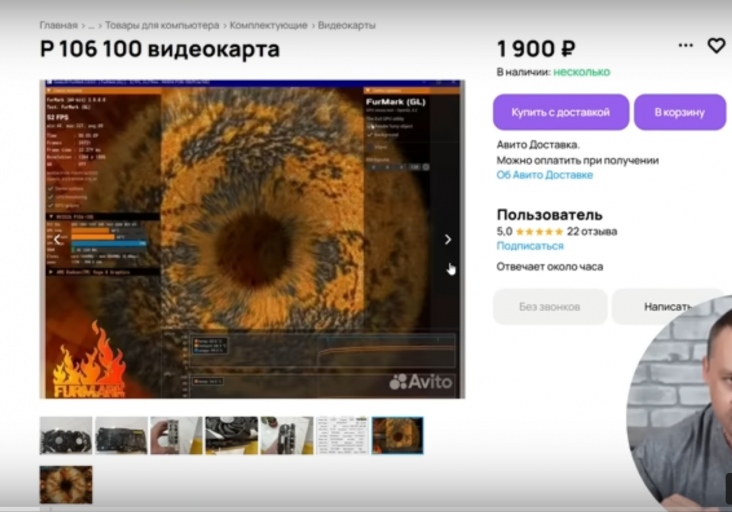Add item with В корзину button
732x512 pixels.
tap(680, 112)
